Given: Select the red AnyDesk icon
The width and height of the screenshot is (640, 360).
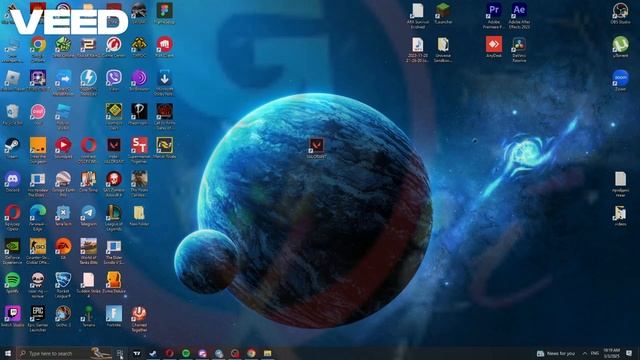Looking at the screenshot, I should pos(494,44).
